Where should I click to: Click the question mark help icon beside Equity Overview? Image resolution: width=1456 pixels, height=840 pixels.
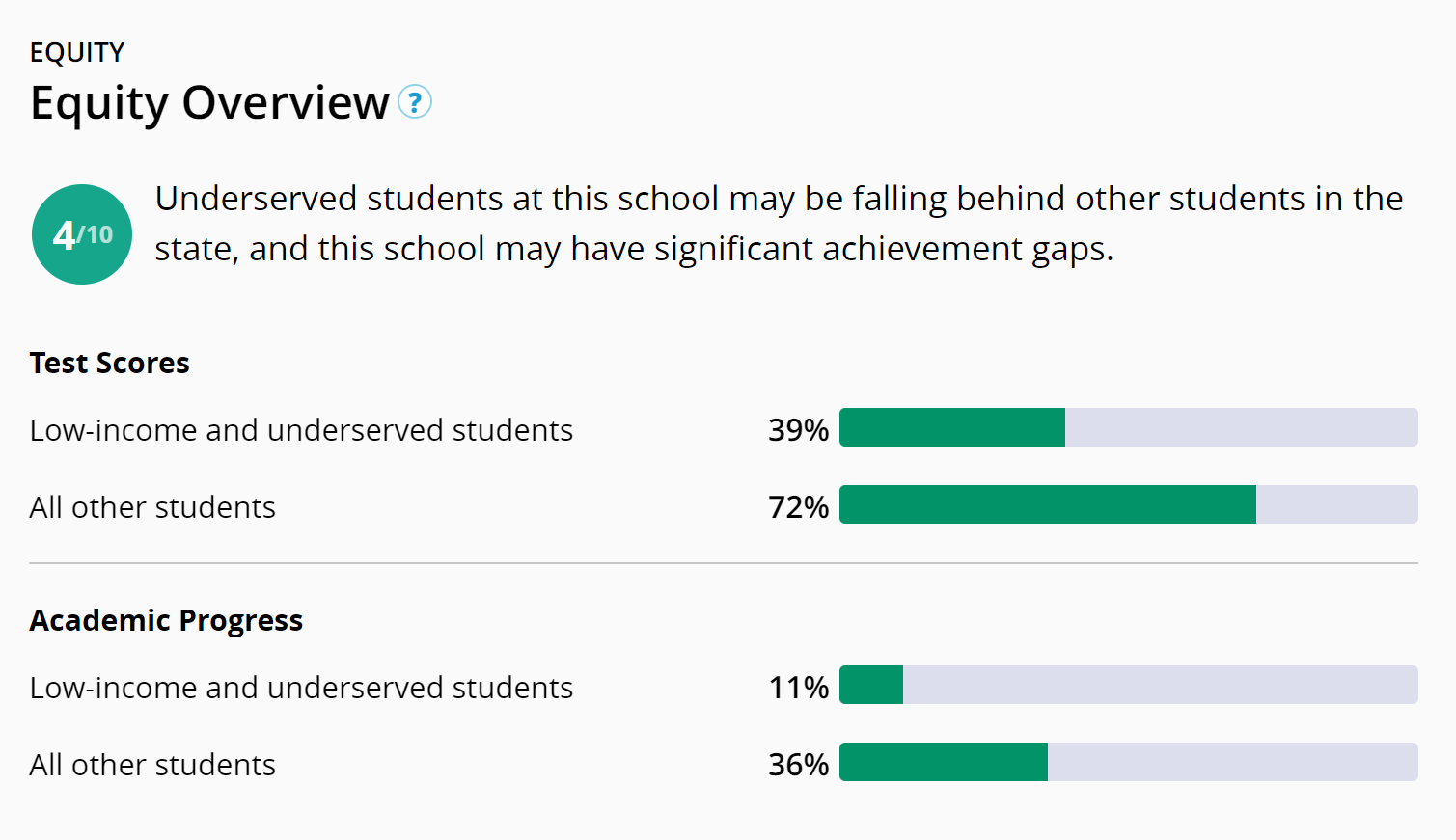(x=415, y=102)
